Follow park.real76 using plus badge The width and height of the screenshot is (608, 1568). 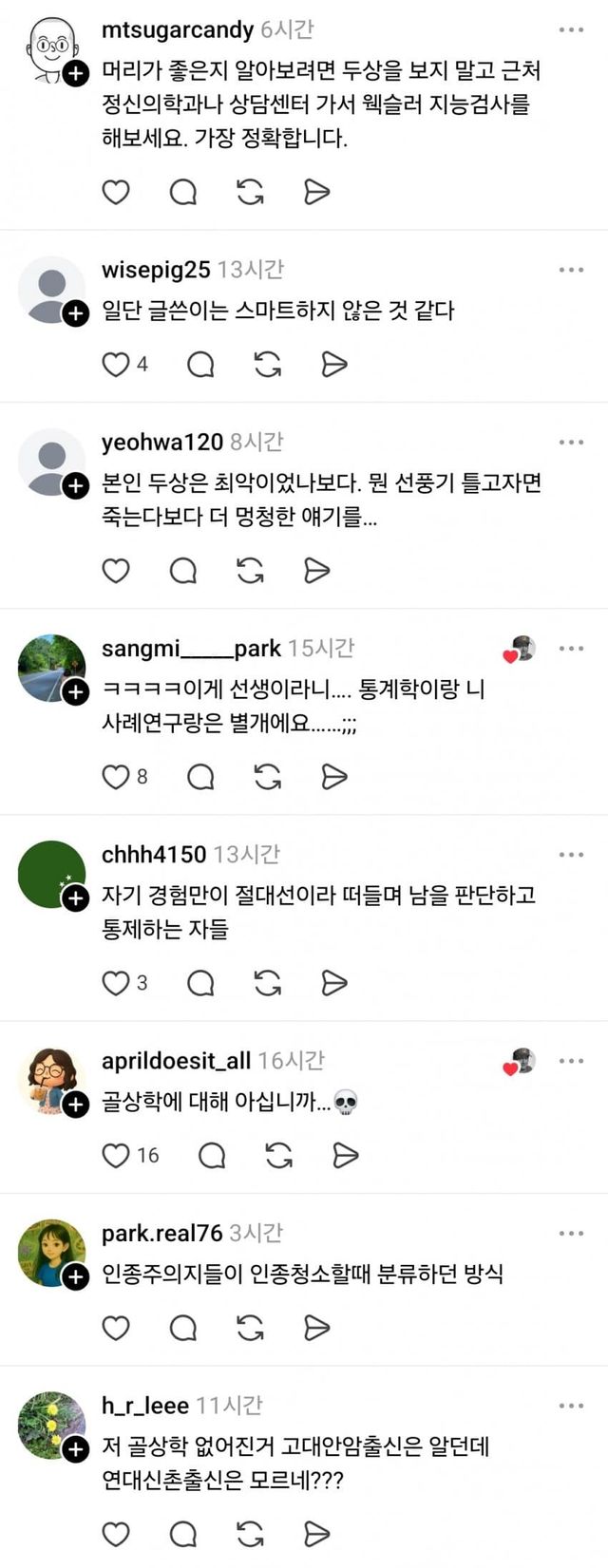(76, 1276)
